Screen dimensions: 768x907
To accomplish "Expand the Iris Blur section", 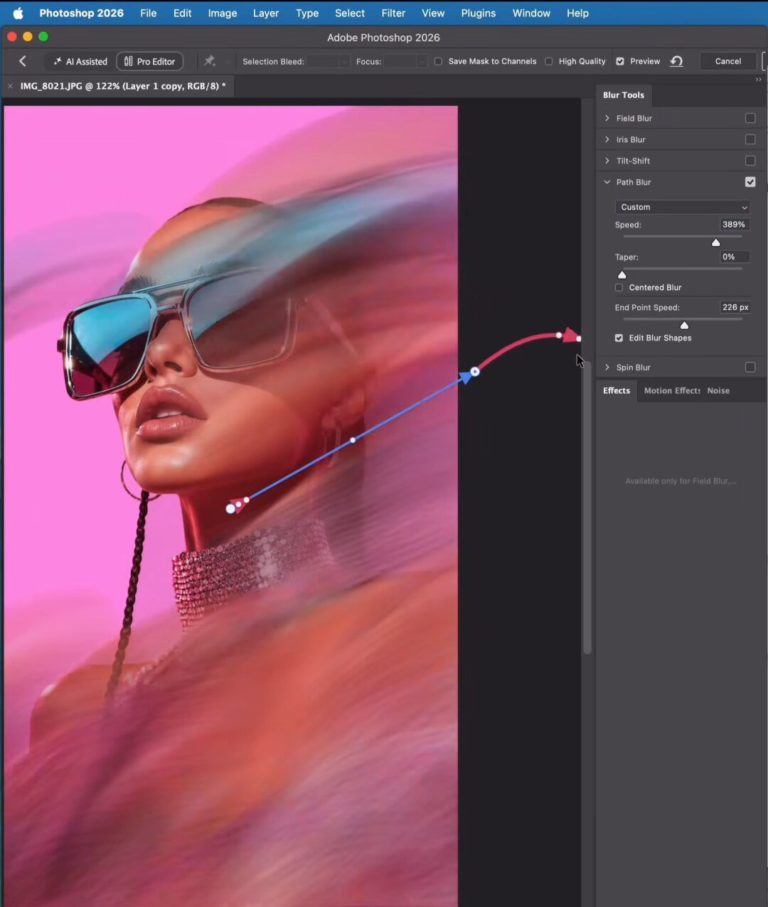I will coord(607,139).
